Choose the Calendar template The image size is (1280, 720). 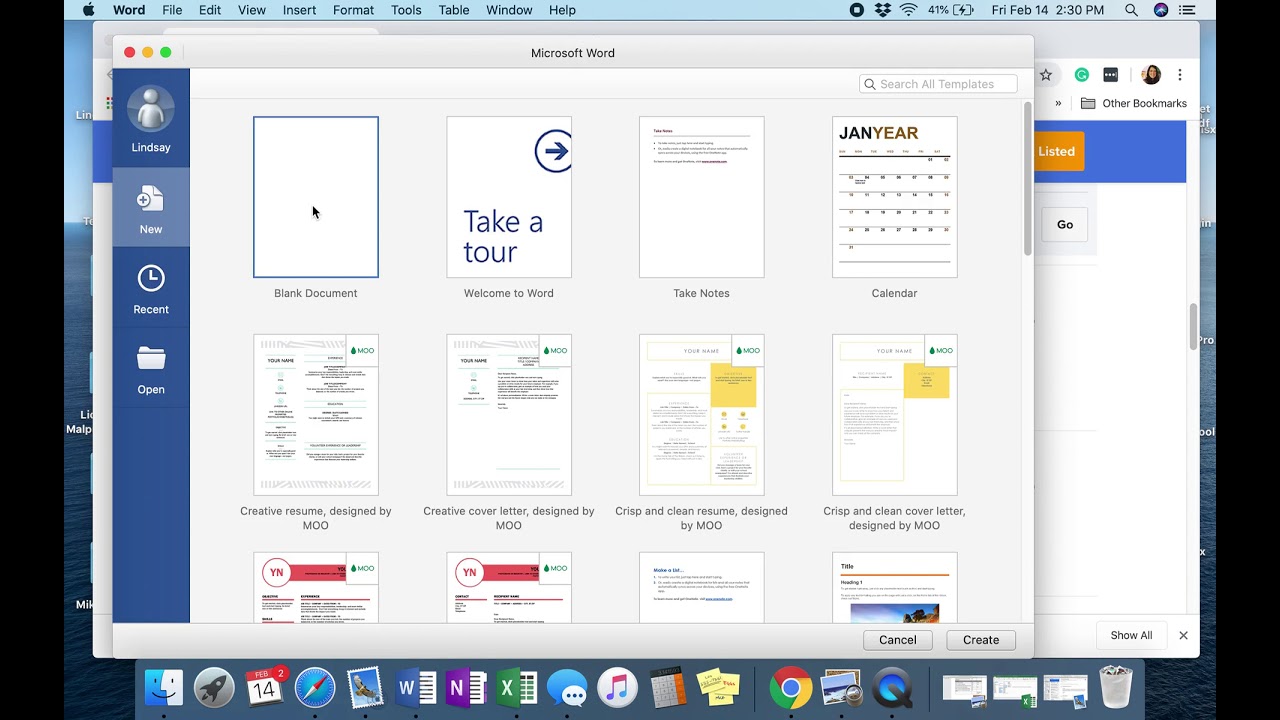click(x=895, y=197)
